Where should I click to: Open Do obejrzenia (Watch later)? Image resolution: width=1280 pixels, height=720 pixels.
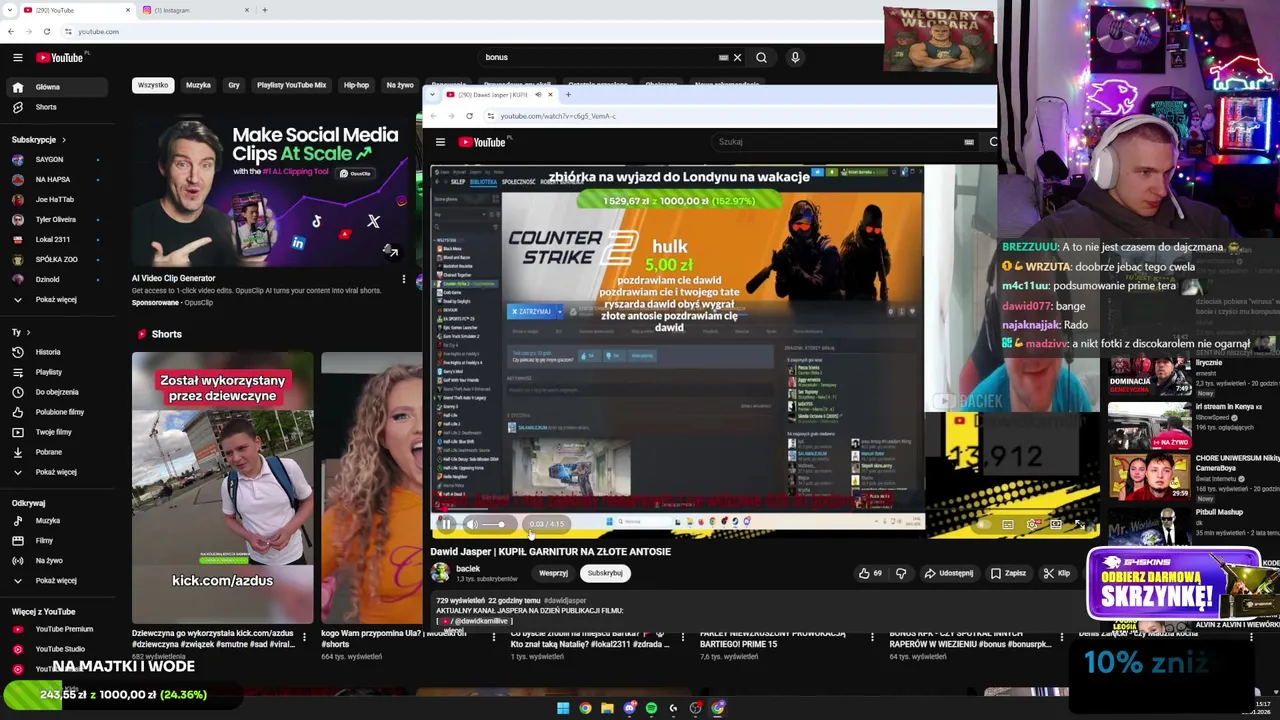pyautogui.click(x=55, y=392)
